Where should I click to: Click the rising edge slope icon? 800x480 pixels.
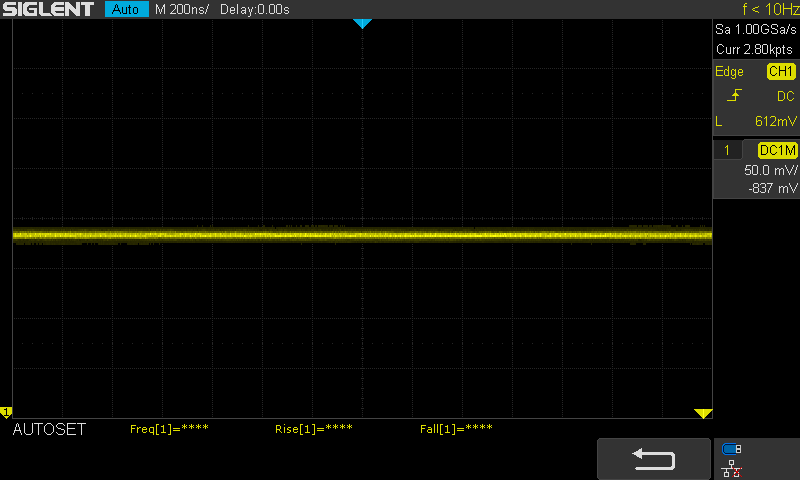click(x=734, y=95)
